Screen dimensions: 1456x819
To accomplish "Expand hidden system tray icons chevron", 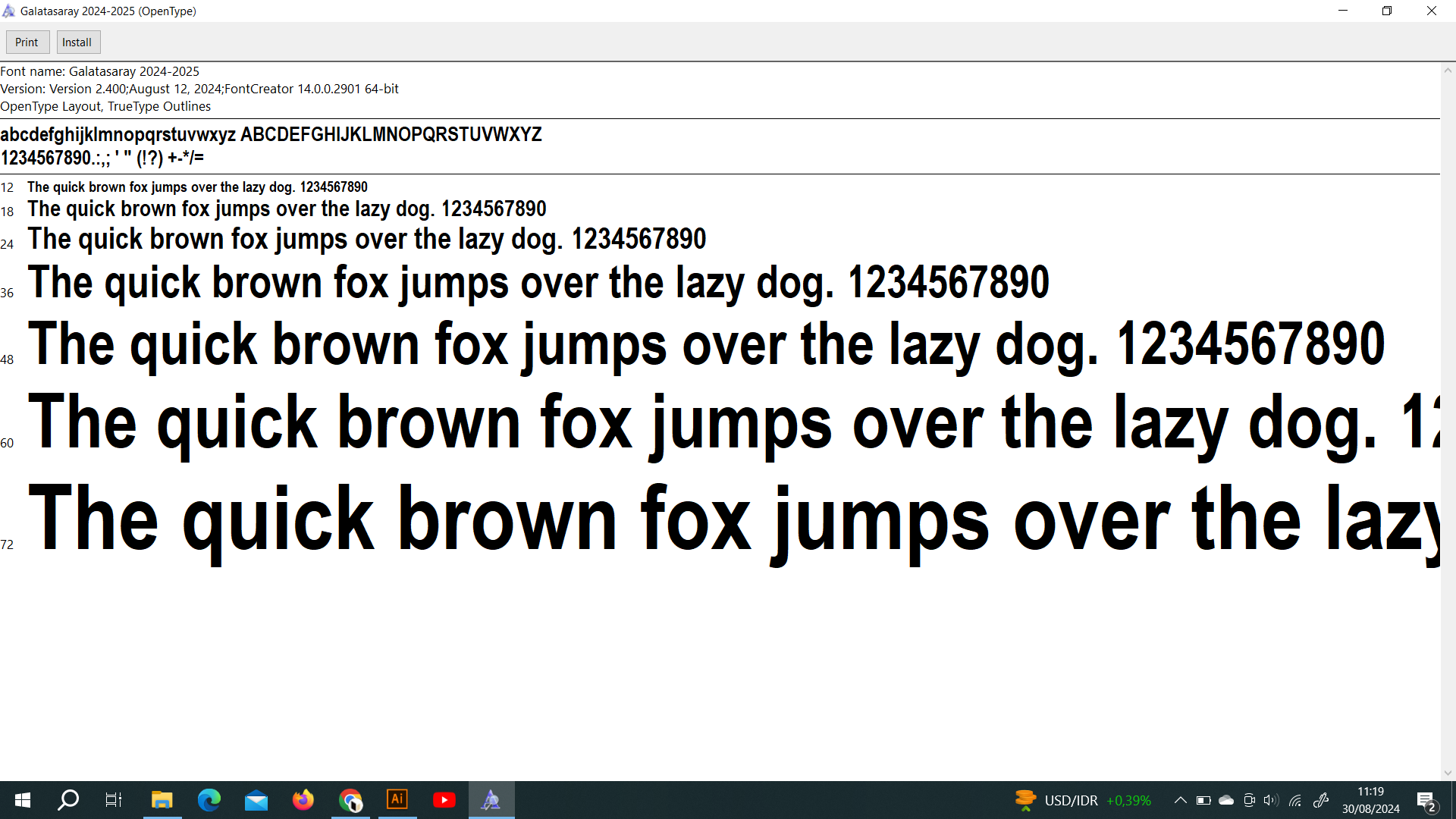I will (x=1180, y=800).
